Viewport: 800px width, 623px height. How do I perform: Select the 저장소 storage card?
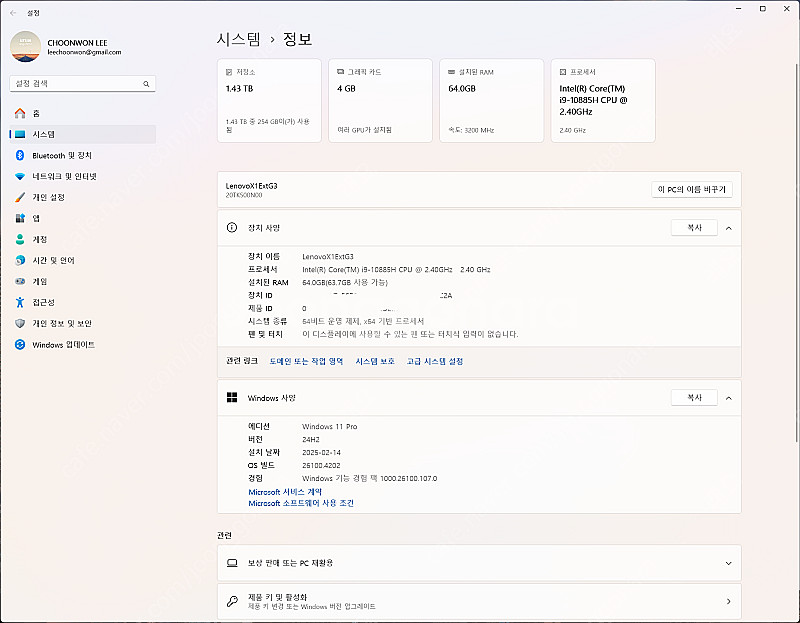269,101
